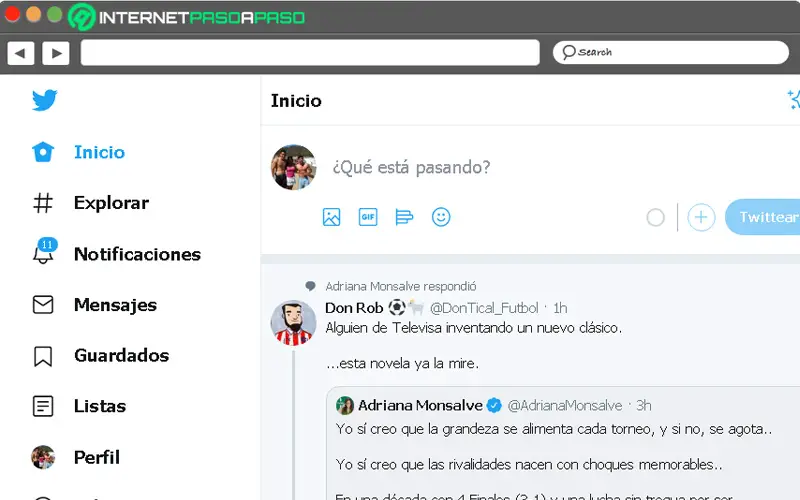
Task: Click Adriana Monsalve's small avatar
Action: coord(345,406)
